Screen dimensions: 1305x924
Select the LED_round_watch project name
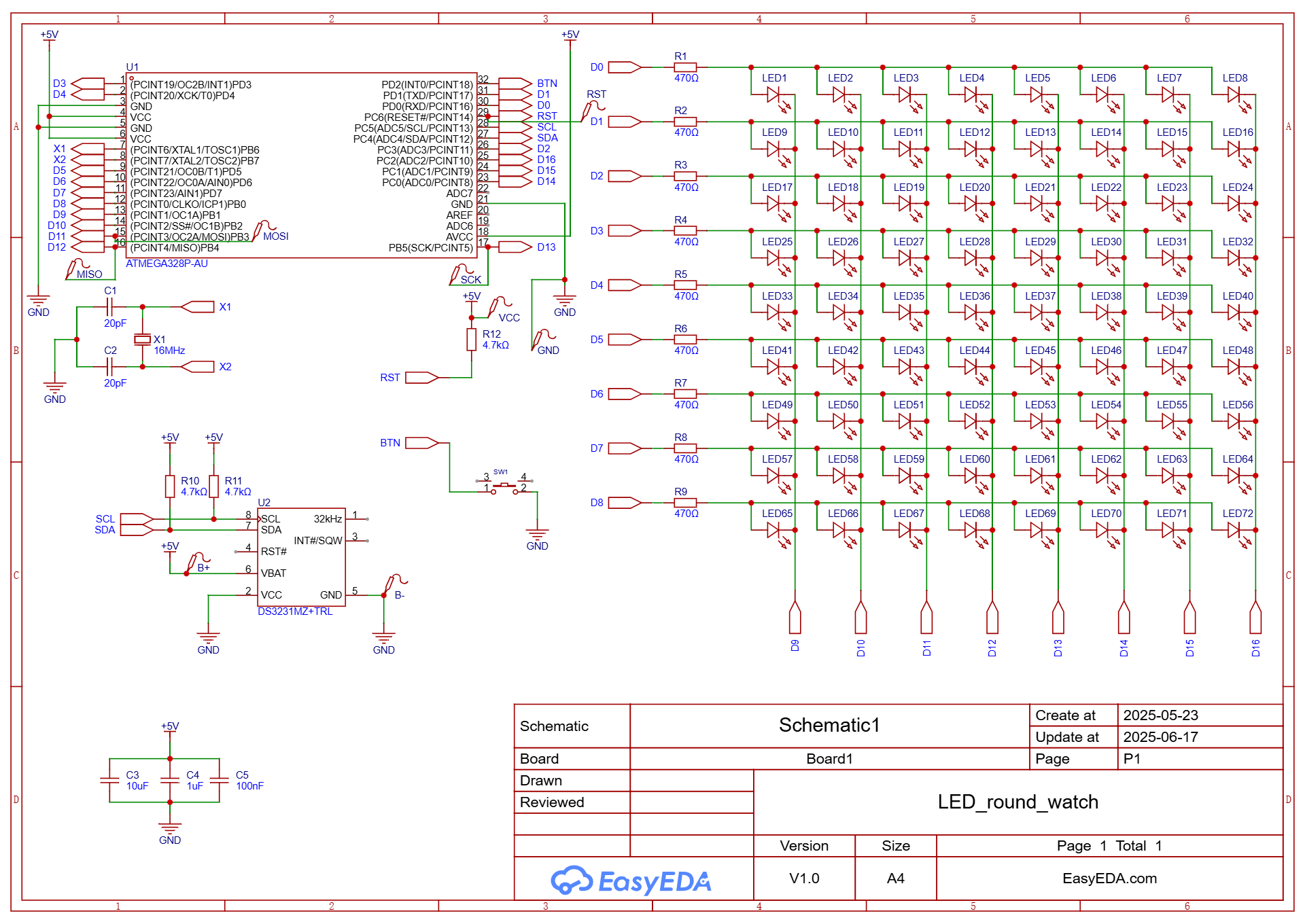(x=1017, y=802)
